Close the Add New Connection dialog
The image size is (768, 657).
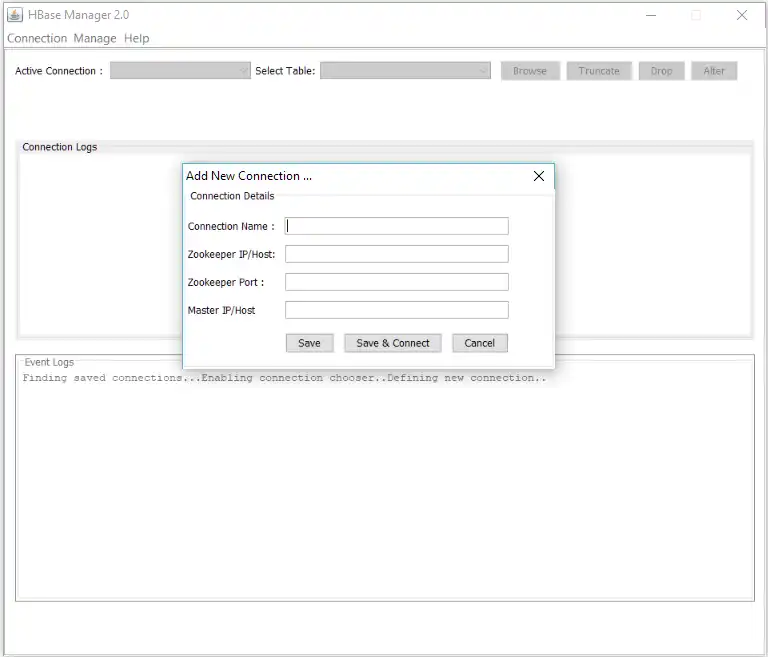tap(539, 176)
